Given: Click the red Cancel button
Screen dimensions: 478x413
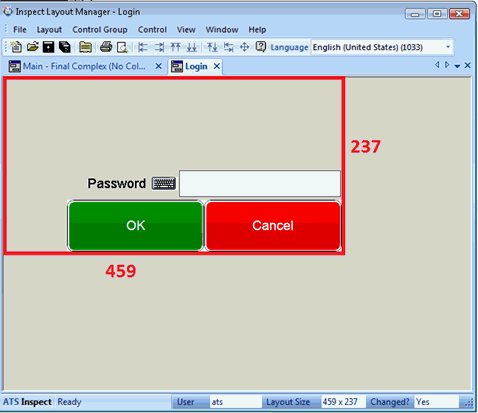Looking at the screenshot, I should tap(273, 226).
